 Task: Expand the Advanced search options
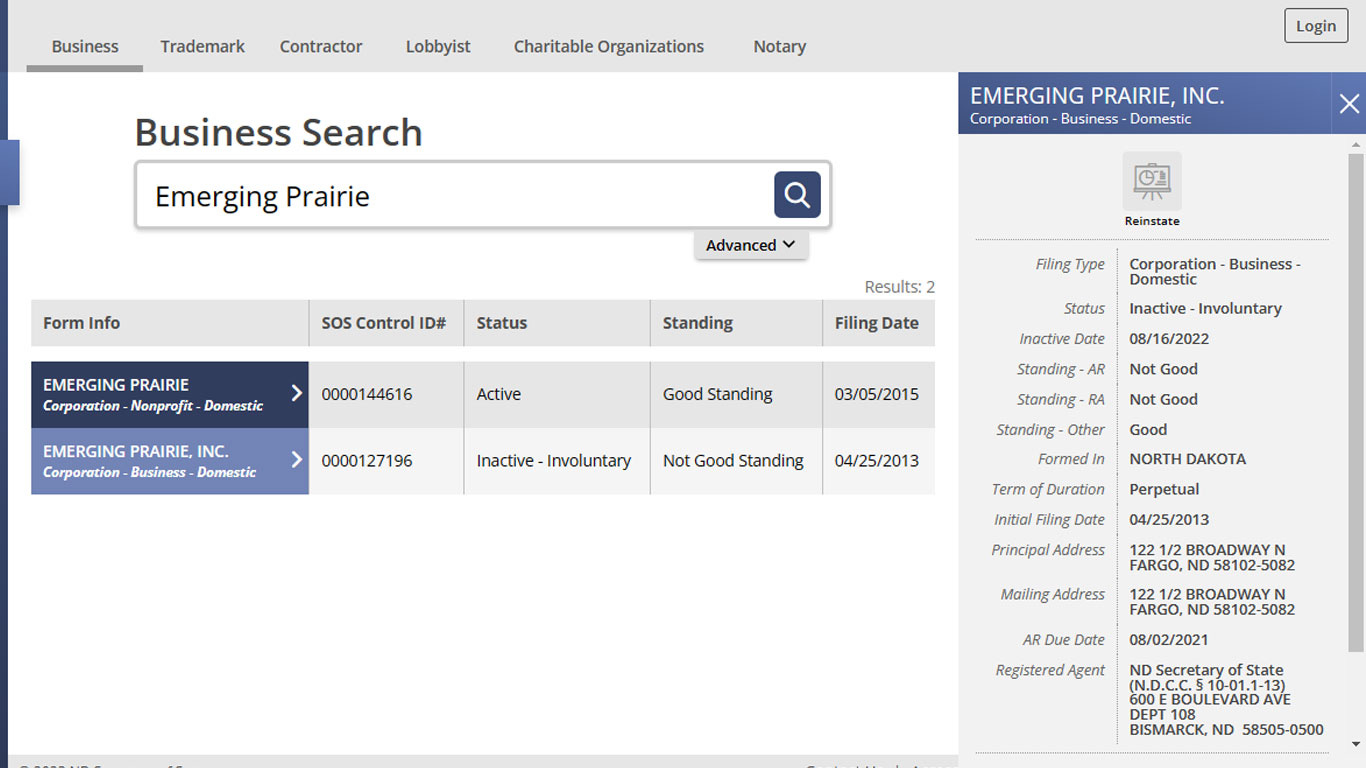tap(751, 245)
